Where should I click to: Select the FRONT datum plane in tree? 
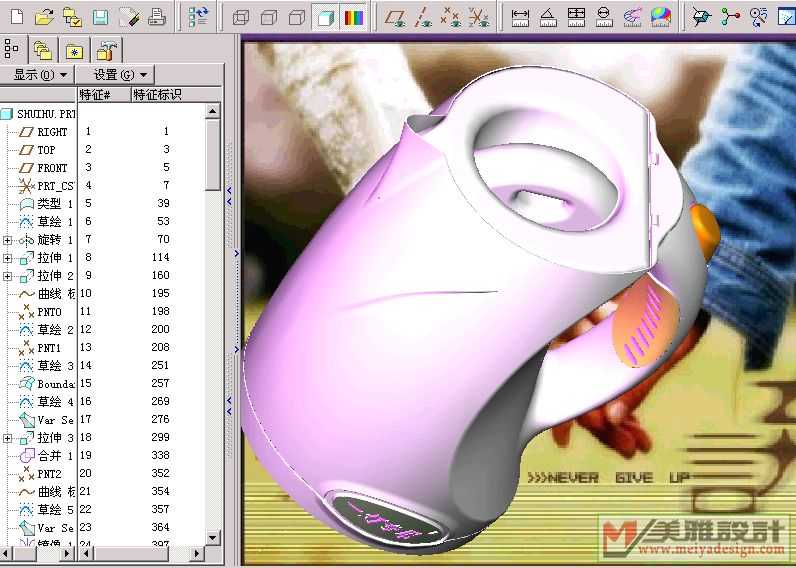click(x=52, y=168)
